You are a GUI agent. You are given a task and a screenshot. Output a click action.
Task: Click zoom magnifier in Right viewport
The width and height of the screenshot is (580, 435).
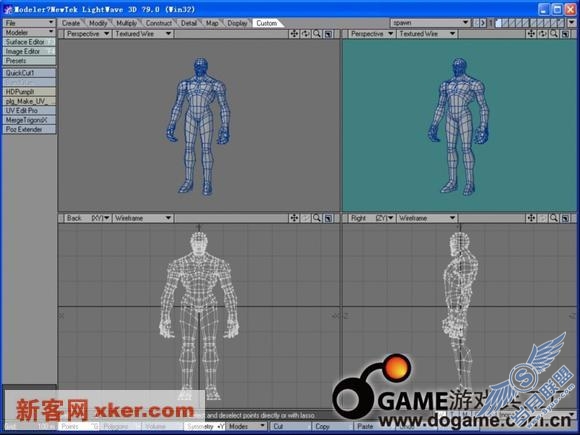click(554, 218)
